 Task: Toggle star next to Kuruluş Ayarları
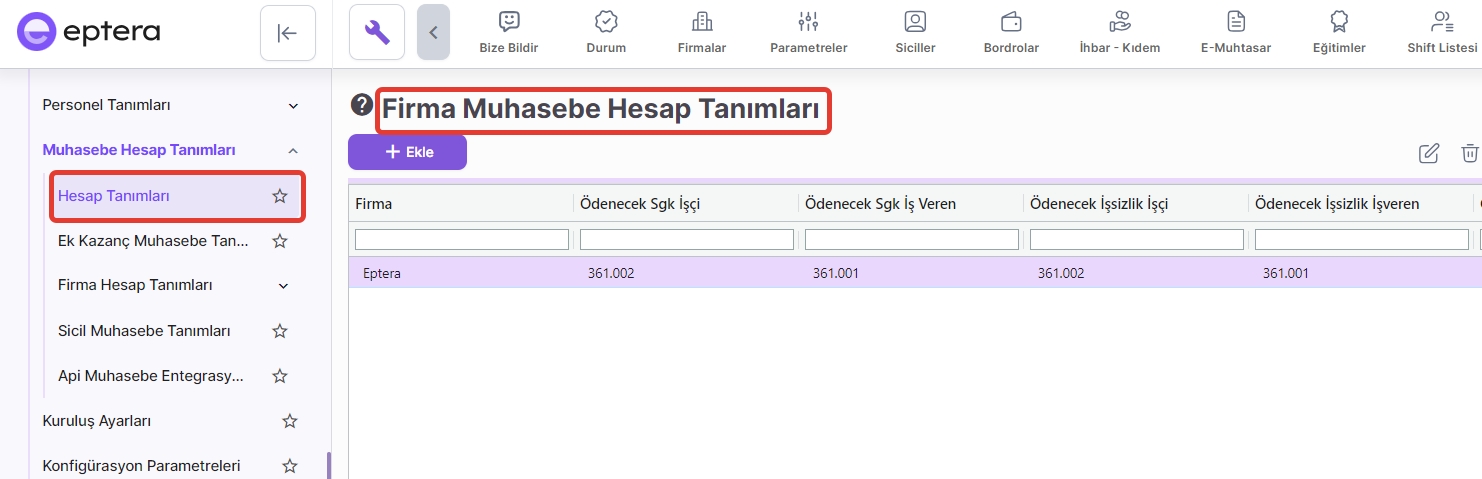[290, 421]
